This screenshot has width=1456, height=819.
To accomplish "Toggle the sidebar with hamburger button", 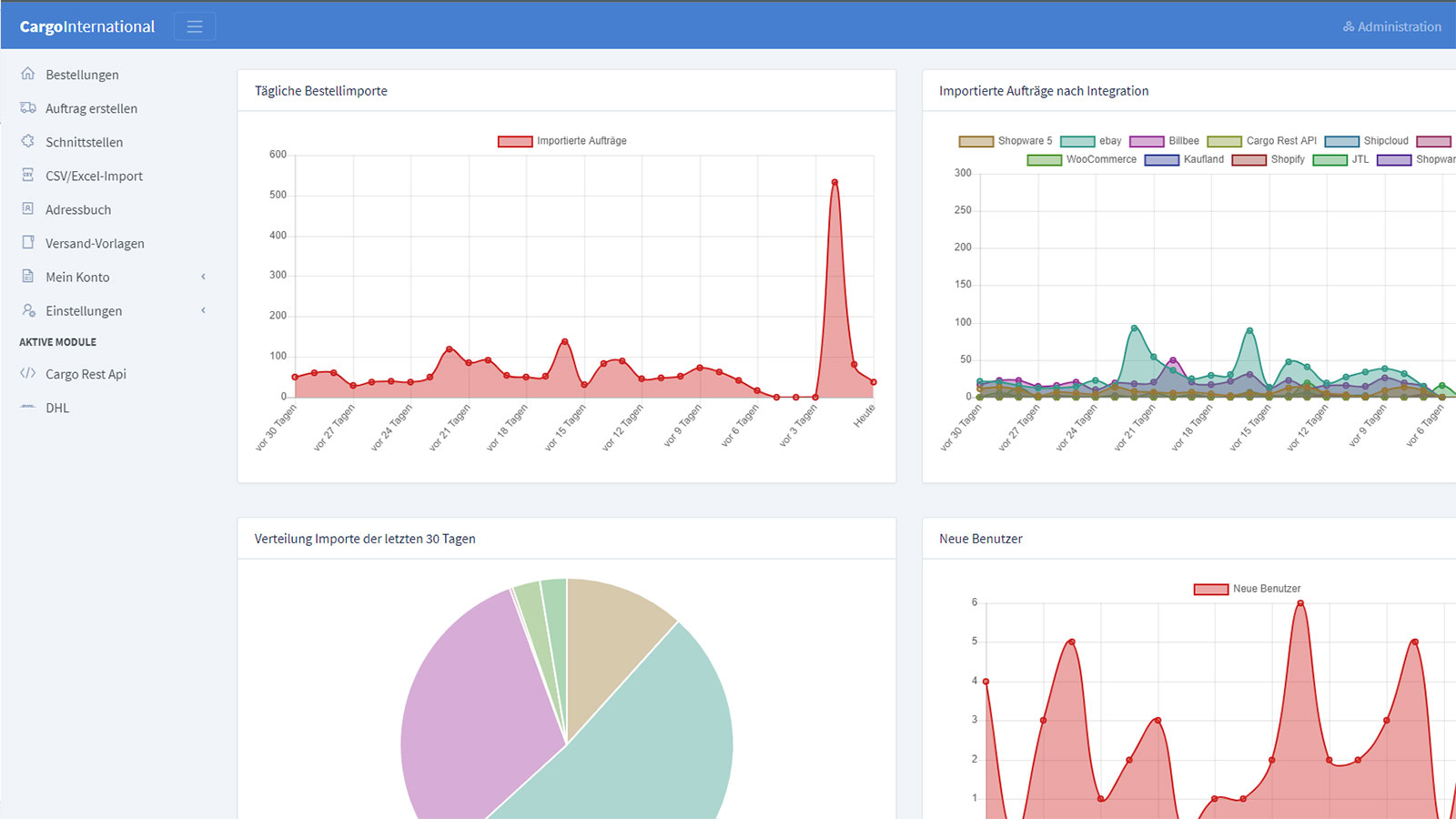I will (x=195, y=26).
